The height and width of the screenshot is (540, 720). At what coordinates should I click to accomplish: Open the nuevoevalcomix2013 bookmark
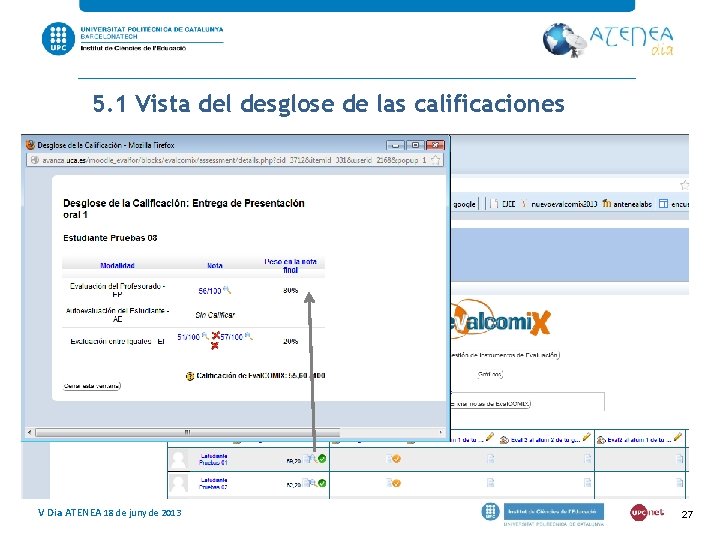tap(559, 204)
